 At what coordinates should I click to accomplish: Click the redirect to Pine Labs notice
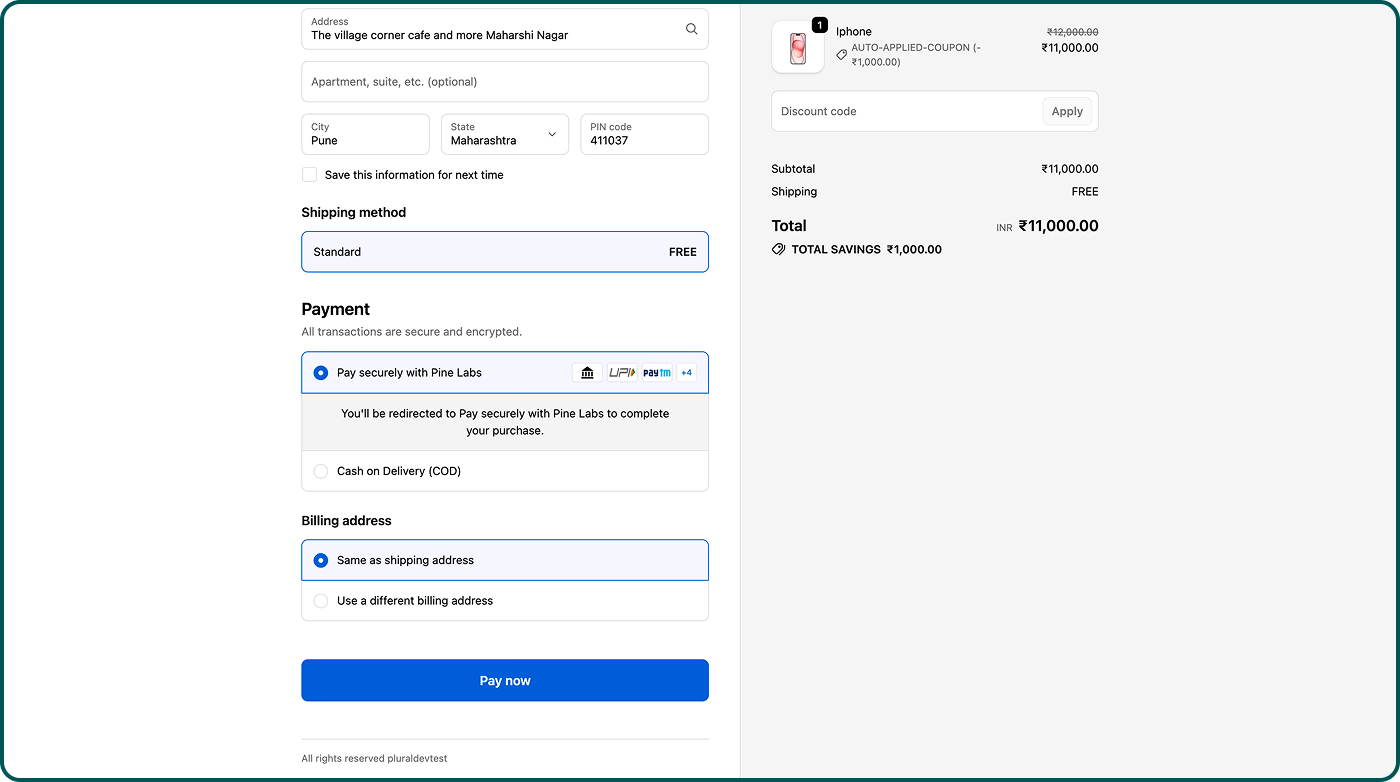pyautogui.click(x=505, y=422)
